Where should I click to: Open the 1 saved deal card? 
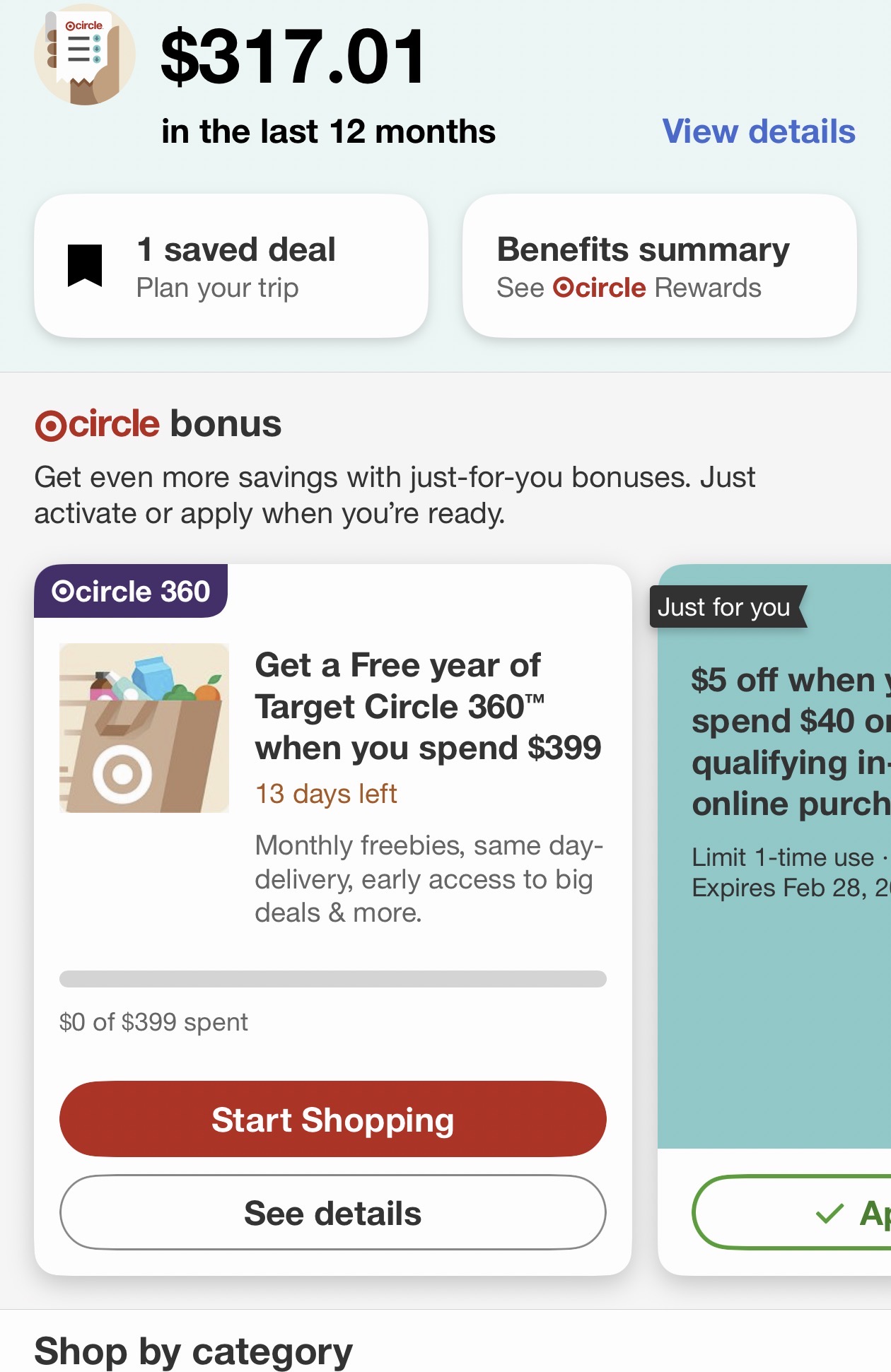point(231,266)
